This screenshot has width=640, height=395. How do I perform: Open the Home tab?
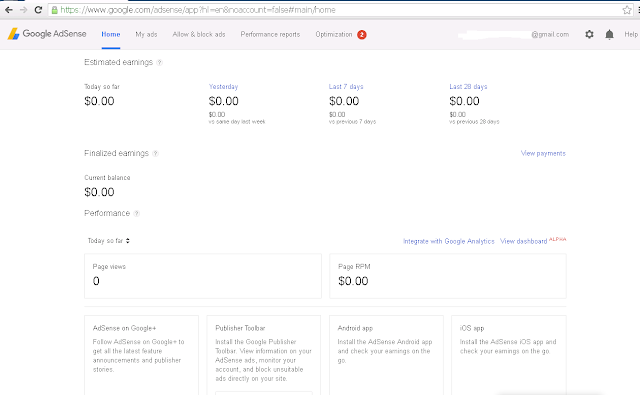(x=111, y=34)
